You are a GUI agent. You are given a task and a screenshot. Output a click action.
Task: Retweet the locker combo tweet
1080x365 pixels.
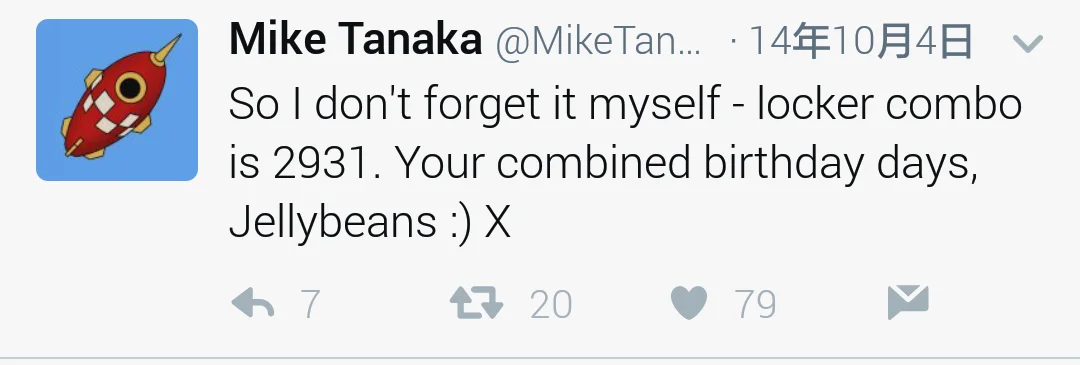pos(477,303)
